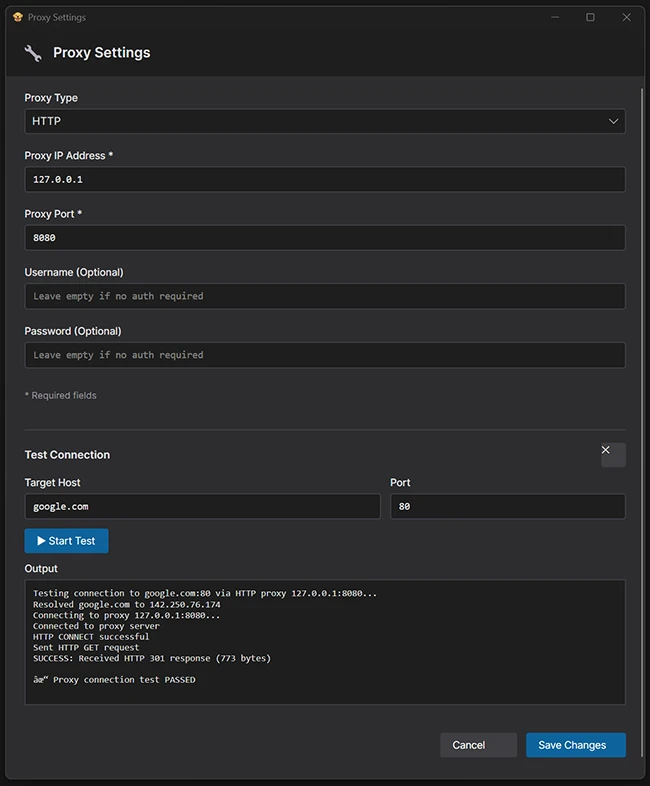Screen dimensions: 650x786
Task: Minimize the Proxy Settings window
Action: coord(554,17)
